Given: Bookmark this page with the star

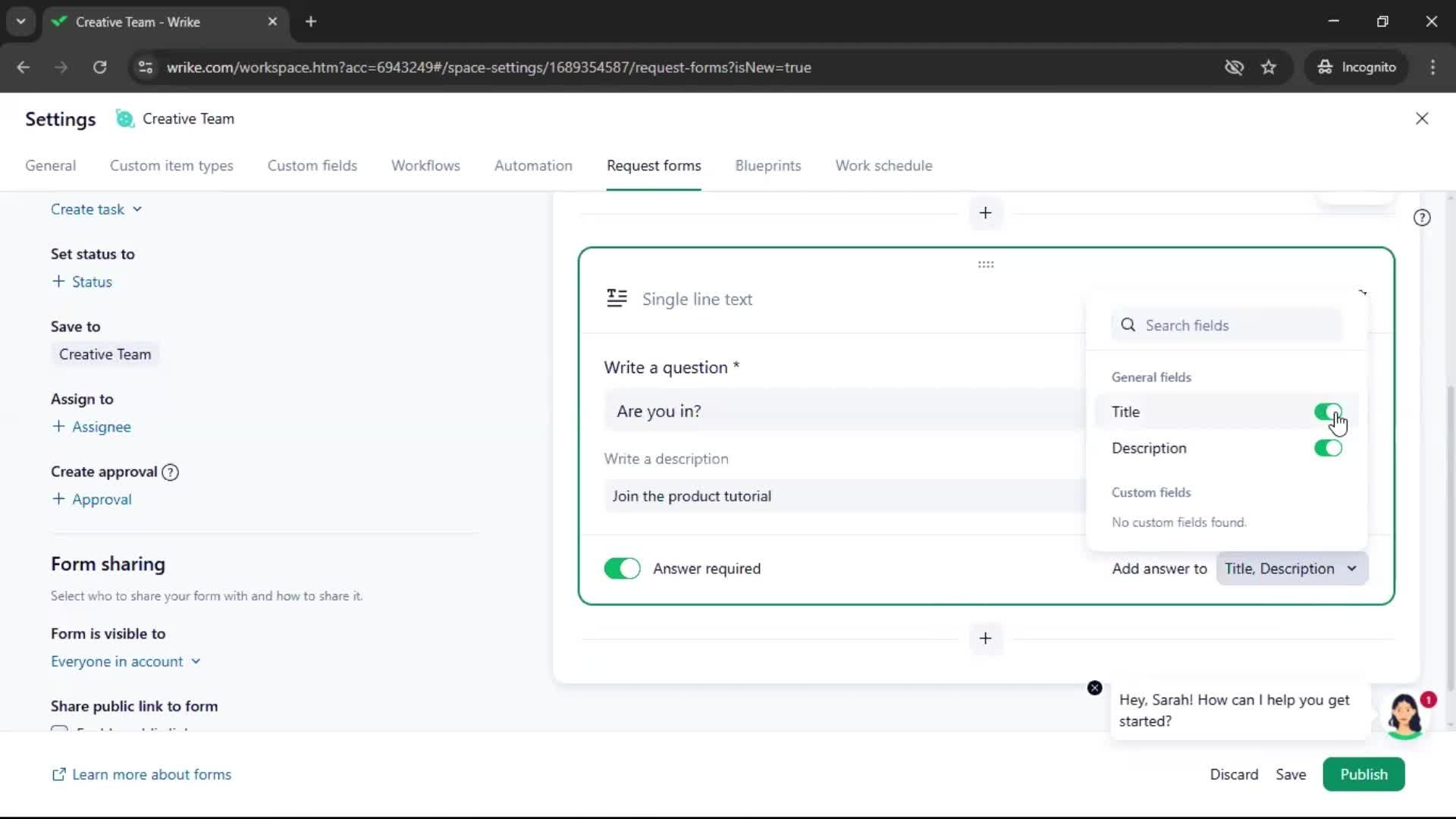Looking at the screenshot, I should click(1269, 67).
